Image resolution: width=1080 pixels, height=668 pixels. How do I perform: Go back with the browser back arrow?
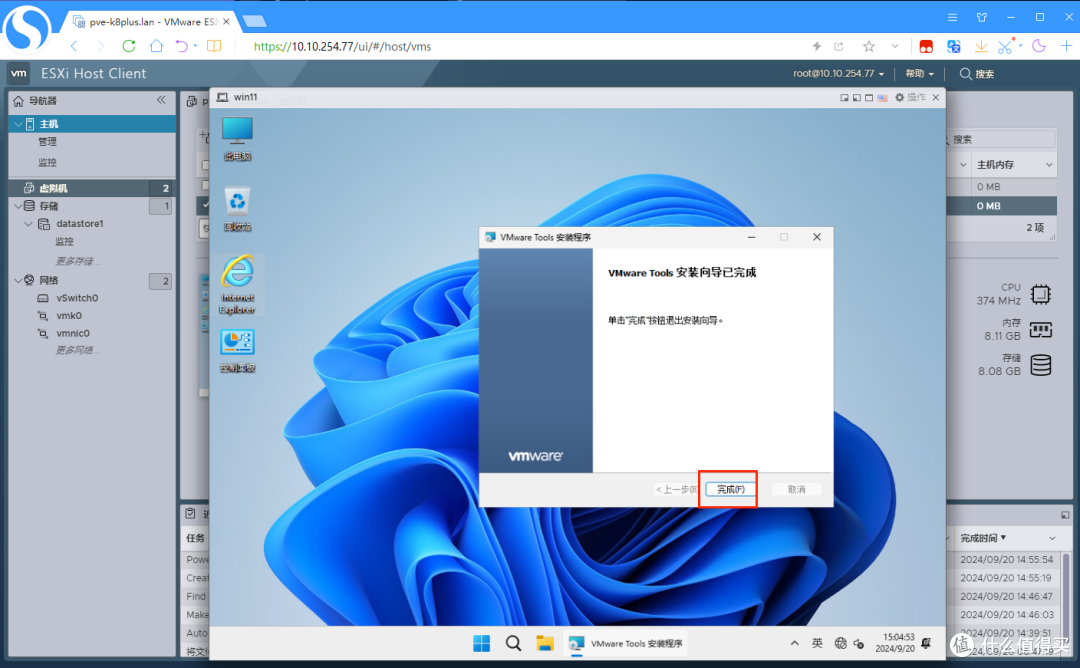tap(74, 46)
